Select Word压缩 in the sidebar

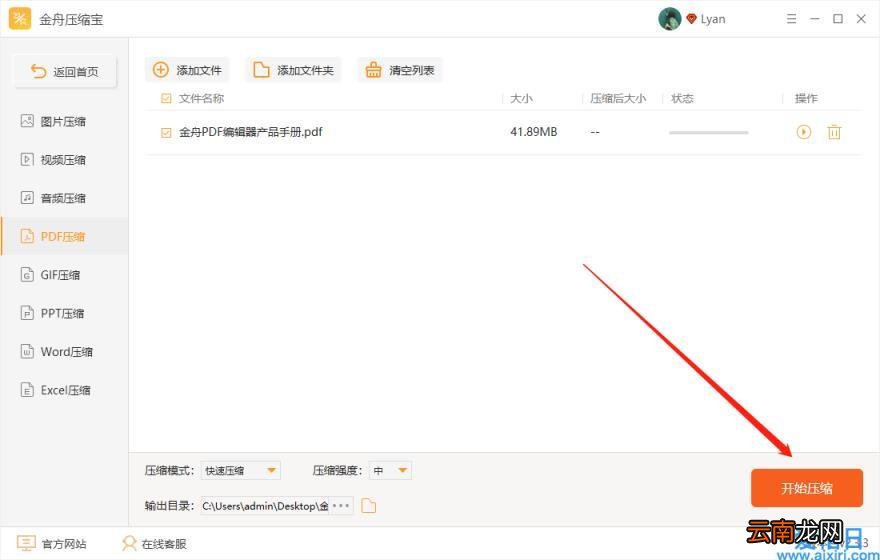coord(64,352)
